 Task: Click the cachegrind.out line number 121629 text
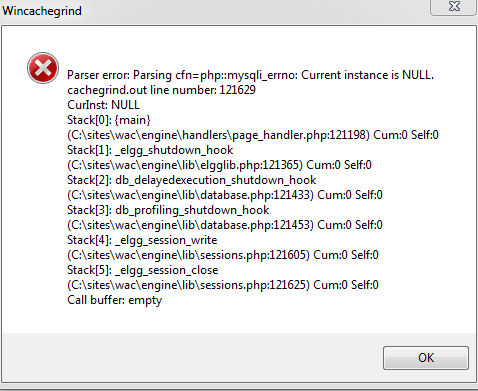(161, 90)
